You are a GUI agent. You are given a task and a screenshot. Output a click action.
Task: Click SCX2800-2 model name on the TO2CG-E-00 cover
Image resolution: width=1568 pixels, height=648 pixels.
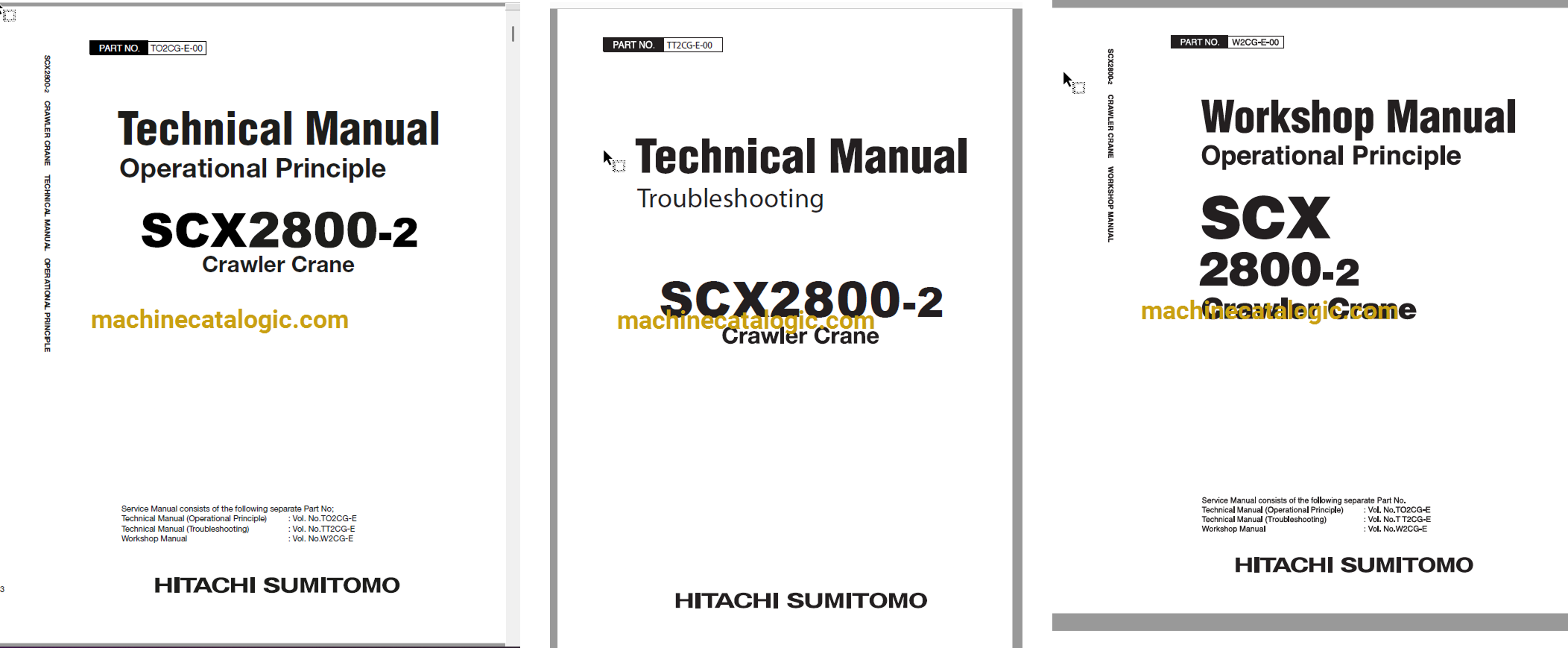click(x=279, y=230)
